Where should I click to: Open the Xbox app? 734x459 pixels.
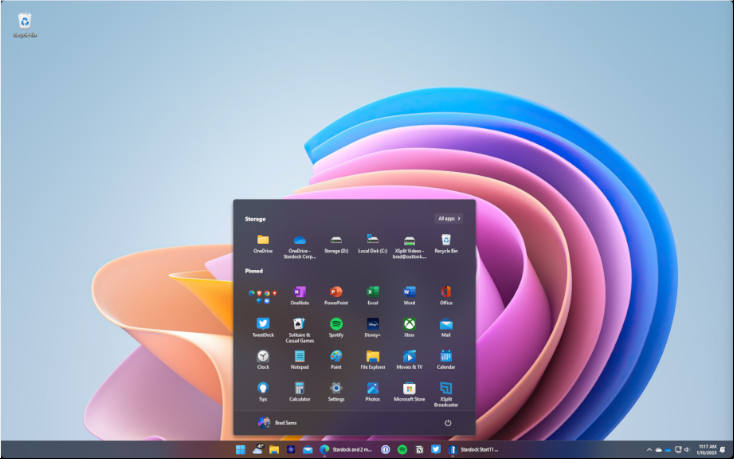pos(409,328)
